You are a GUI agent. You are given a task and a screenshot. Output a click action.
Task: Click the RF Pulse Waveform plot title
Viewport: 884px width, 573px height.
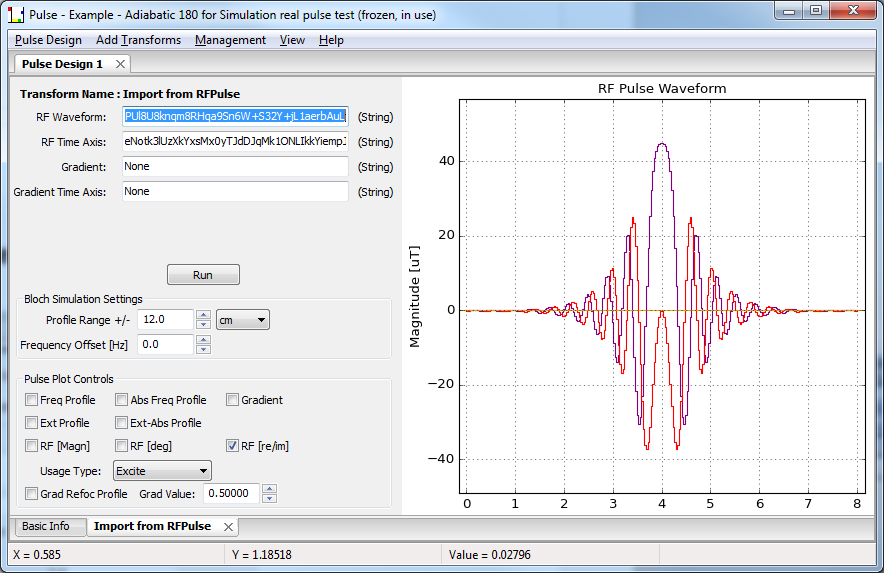[x=662, y=89]
